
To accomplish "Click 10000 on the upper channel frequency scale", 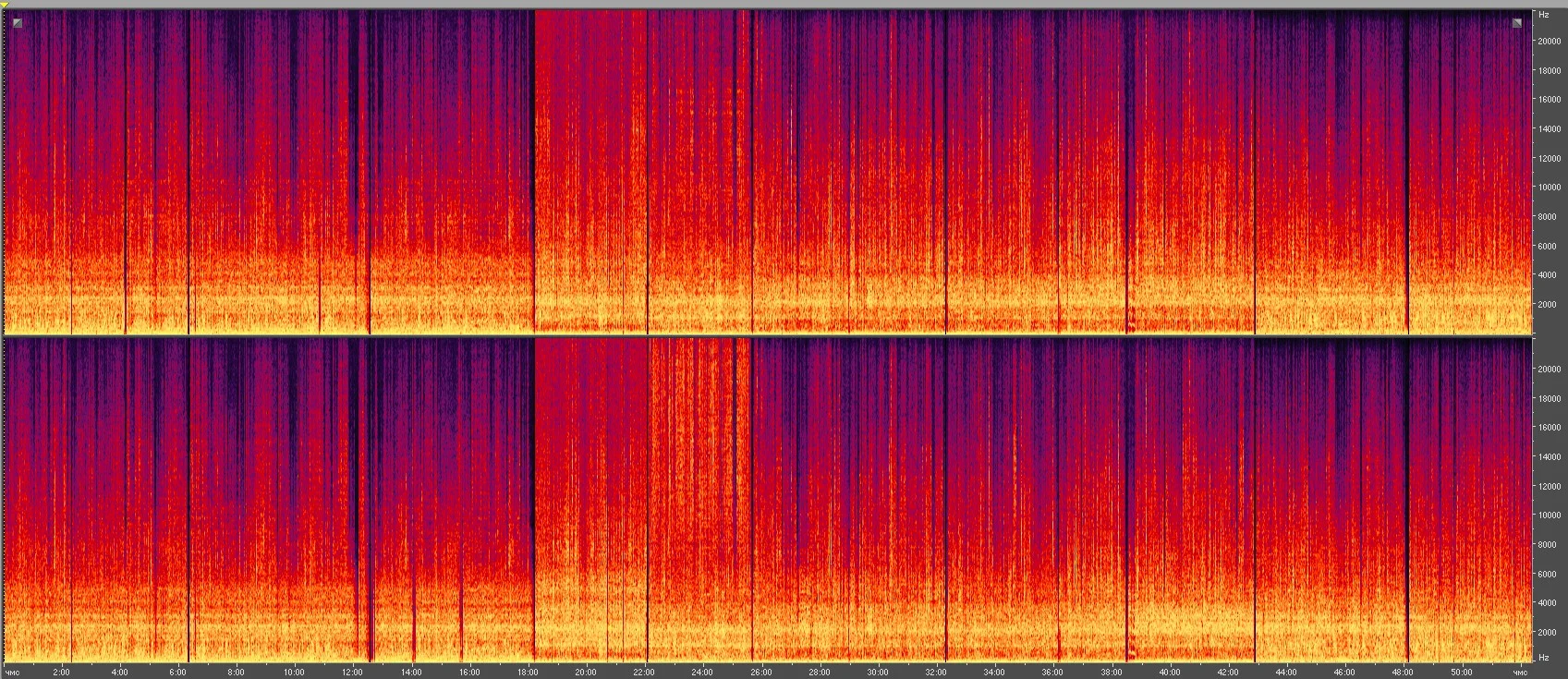I will click(1550, 188).
